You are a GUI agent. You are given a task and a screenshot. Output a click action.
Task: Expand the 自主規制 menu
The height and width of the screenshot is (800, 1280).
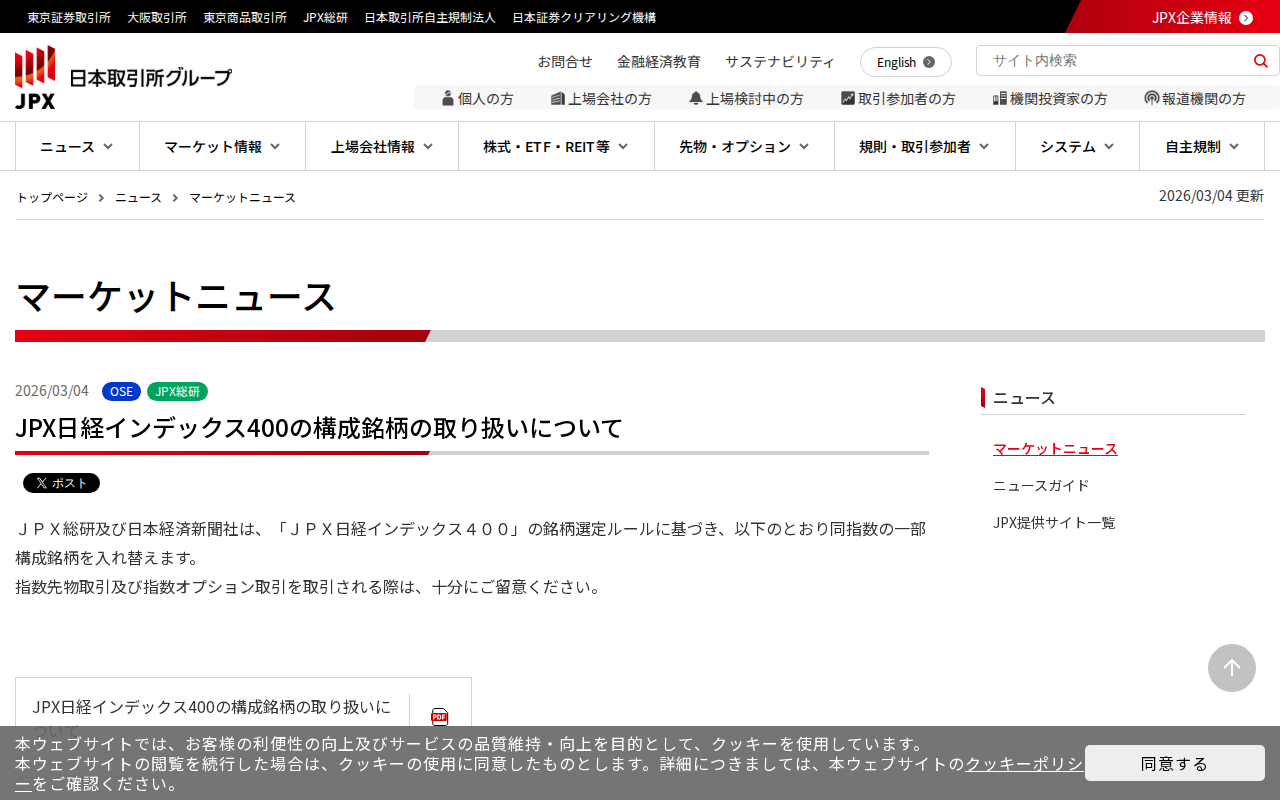1202,146
